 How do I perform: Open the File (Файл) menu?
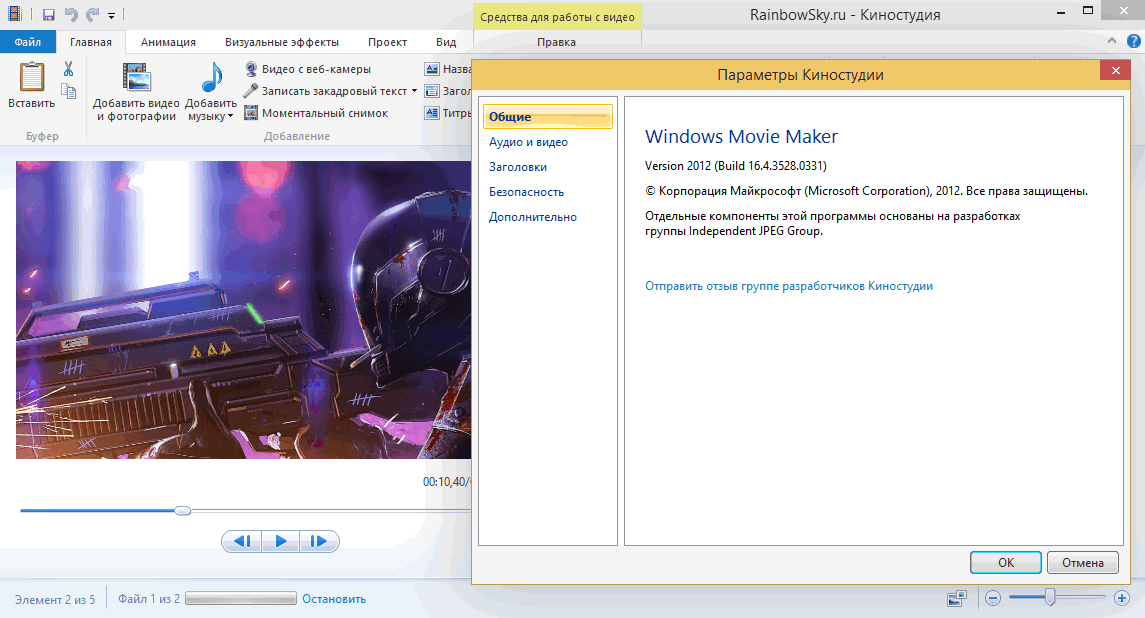click(28, 42)
